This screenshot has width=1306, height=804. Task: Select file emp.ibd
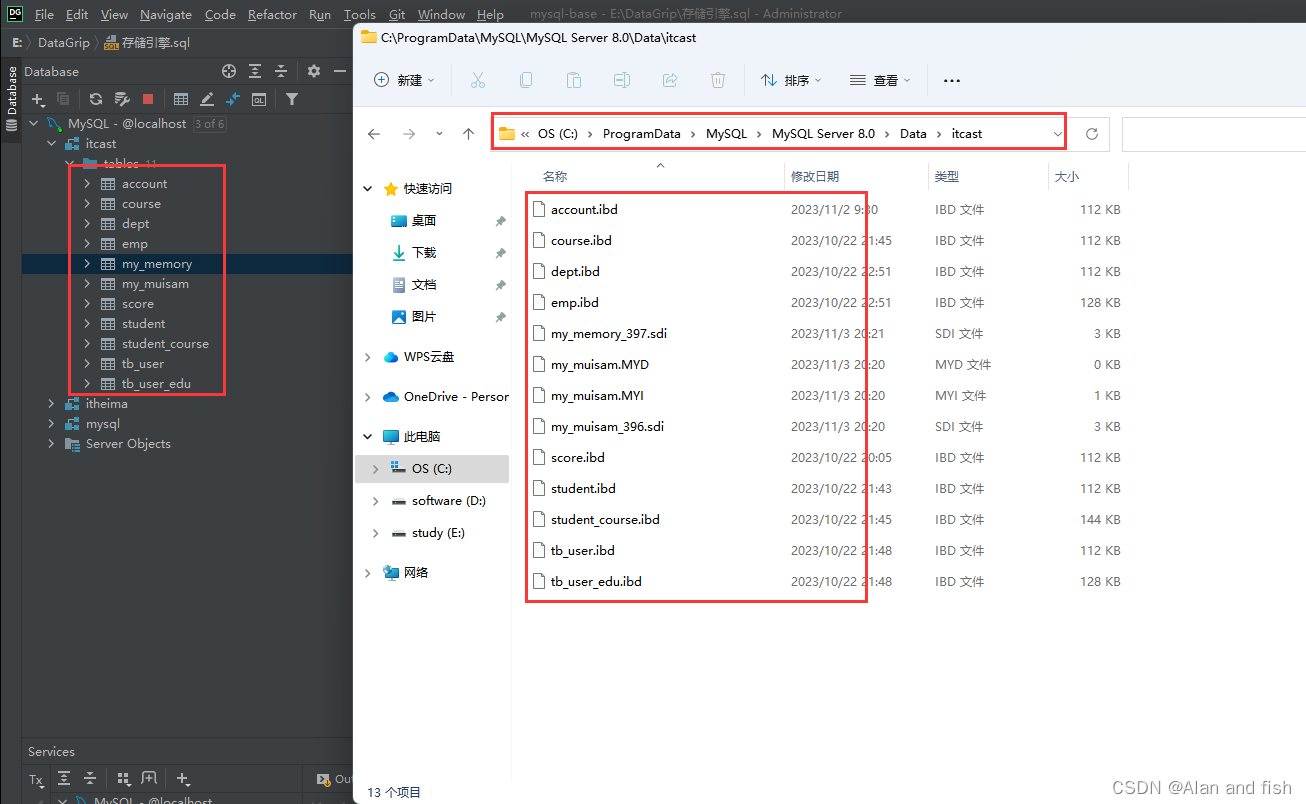pyautogui.click(x=575, y=303)
